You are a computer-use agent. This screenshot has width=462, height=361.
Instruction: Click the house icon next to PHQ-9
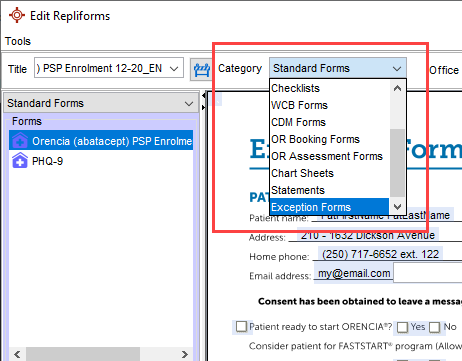20,160
